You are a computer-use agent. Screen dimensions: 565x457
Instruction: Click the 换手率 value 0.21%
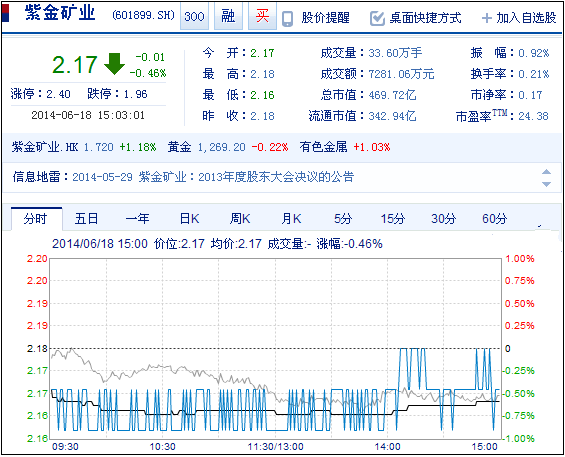click(x=534, y=74)
